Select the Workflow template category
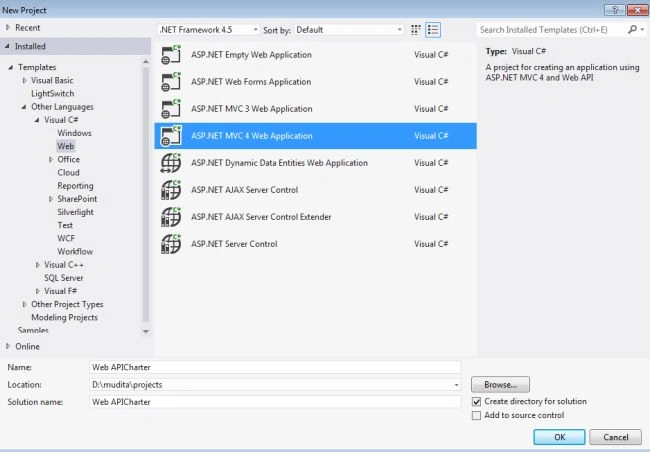The image size is (650, 452). pos(75,252)
